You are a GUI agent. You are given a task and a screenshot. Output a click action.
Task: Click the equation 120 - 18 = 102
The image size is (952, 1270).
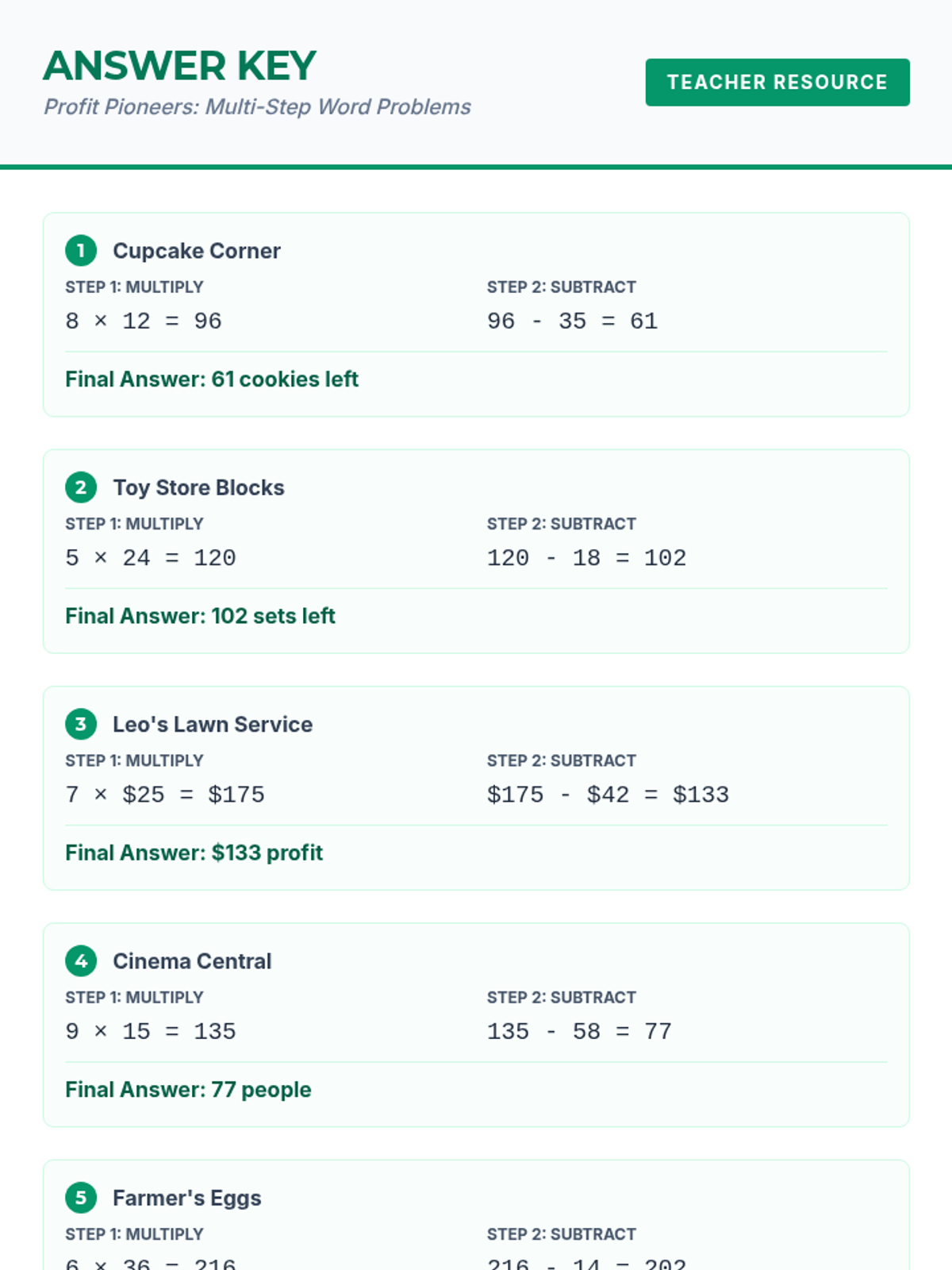[586, 558]
